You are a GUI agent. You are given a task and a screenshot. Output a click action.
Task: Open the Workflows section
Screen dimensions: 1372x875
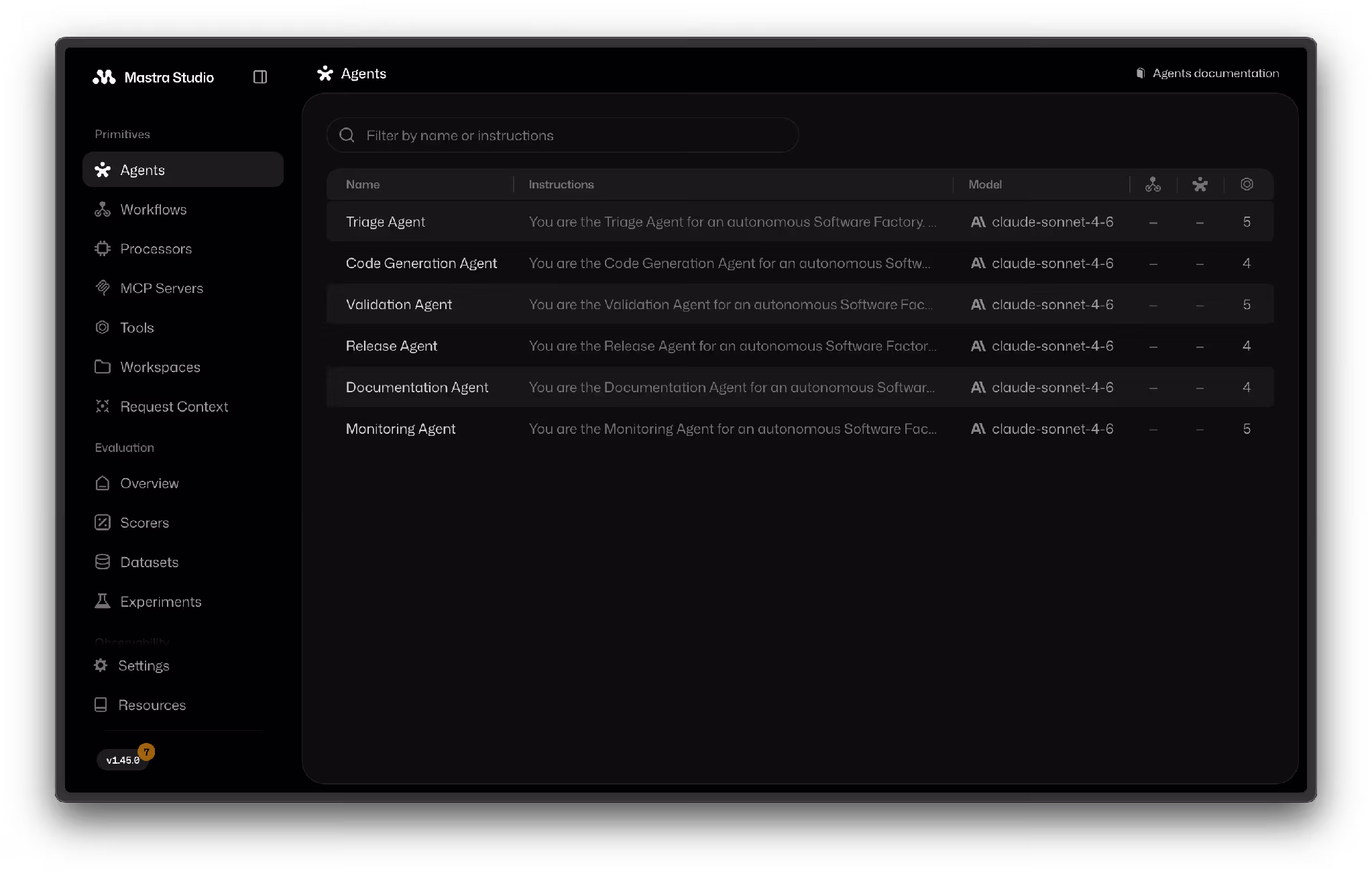182,209
